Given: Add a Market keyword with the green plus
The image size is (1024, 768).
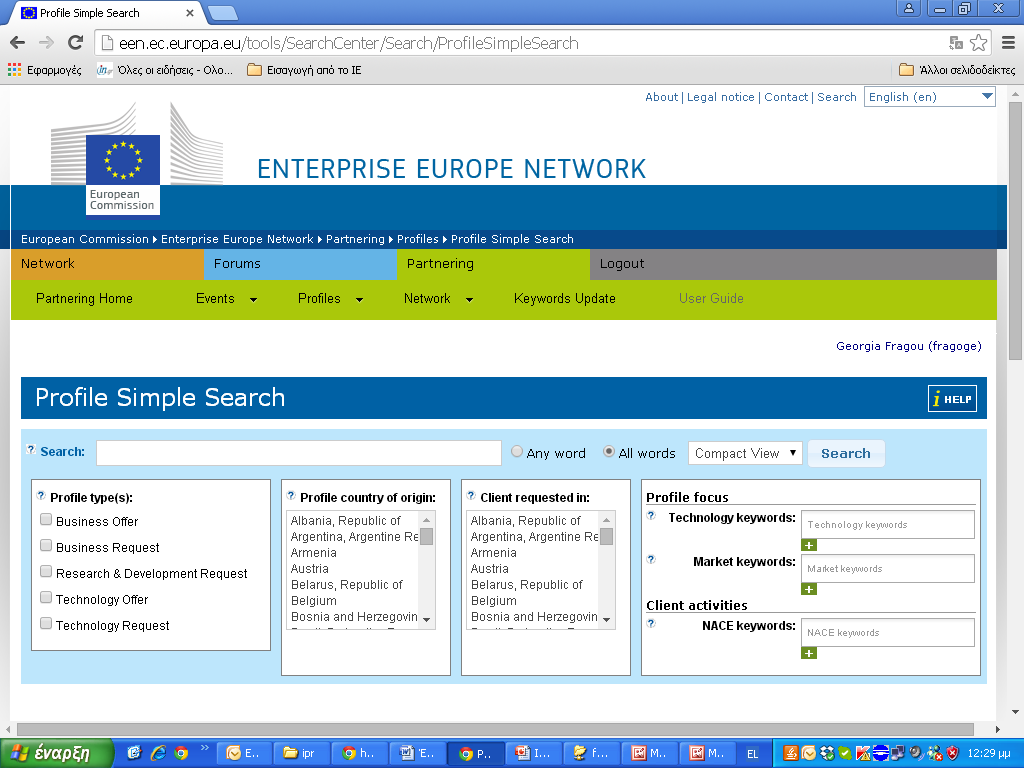Looking at the screenshot, I should click(808, 589).
